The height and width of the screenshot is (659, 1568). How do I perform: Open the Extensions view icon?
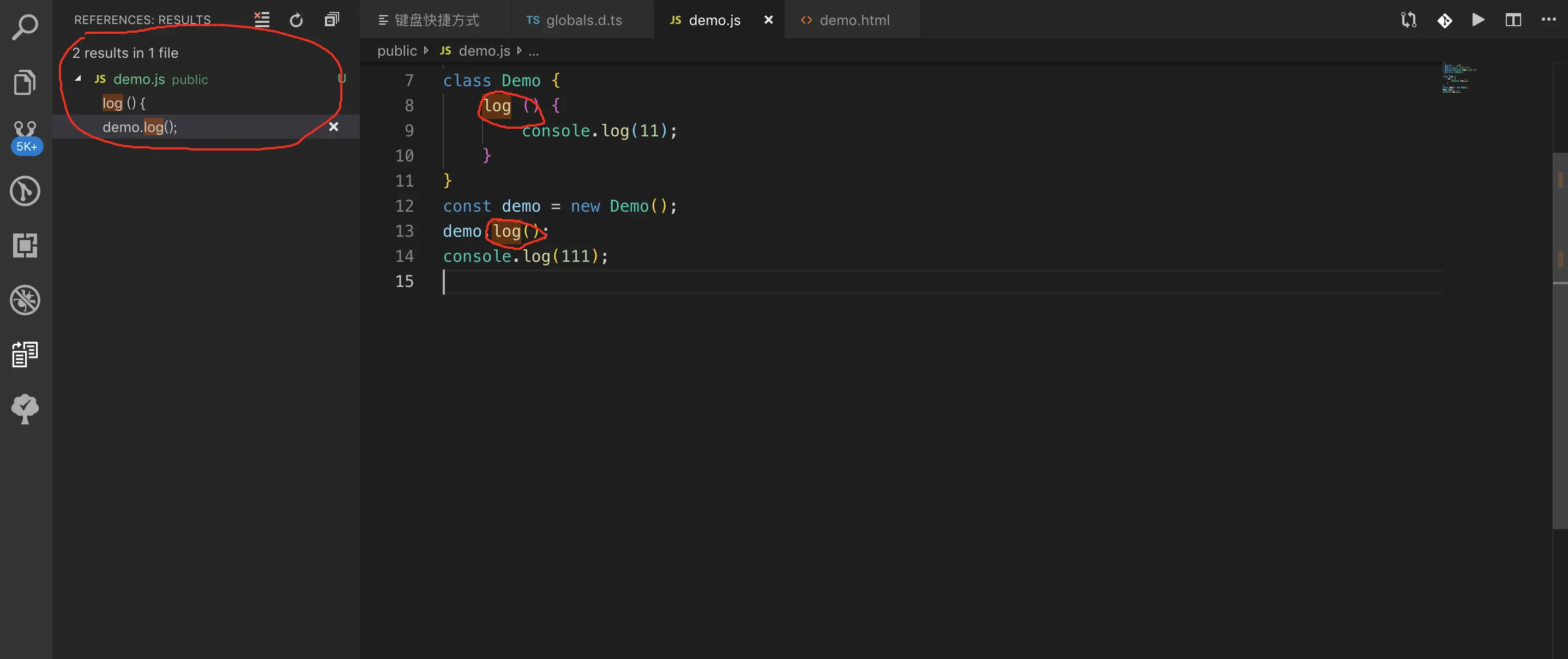25,245
